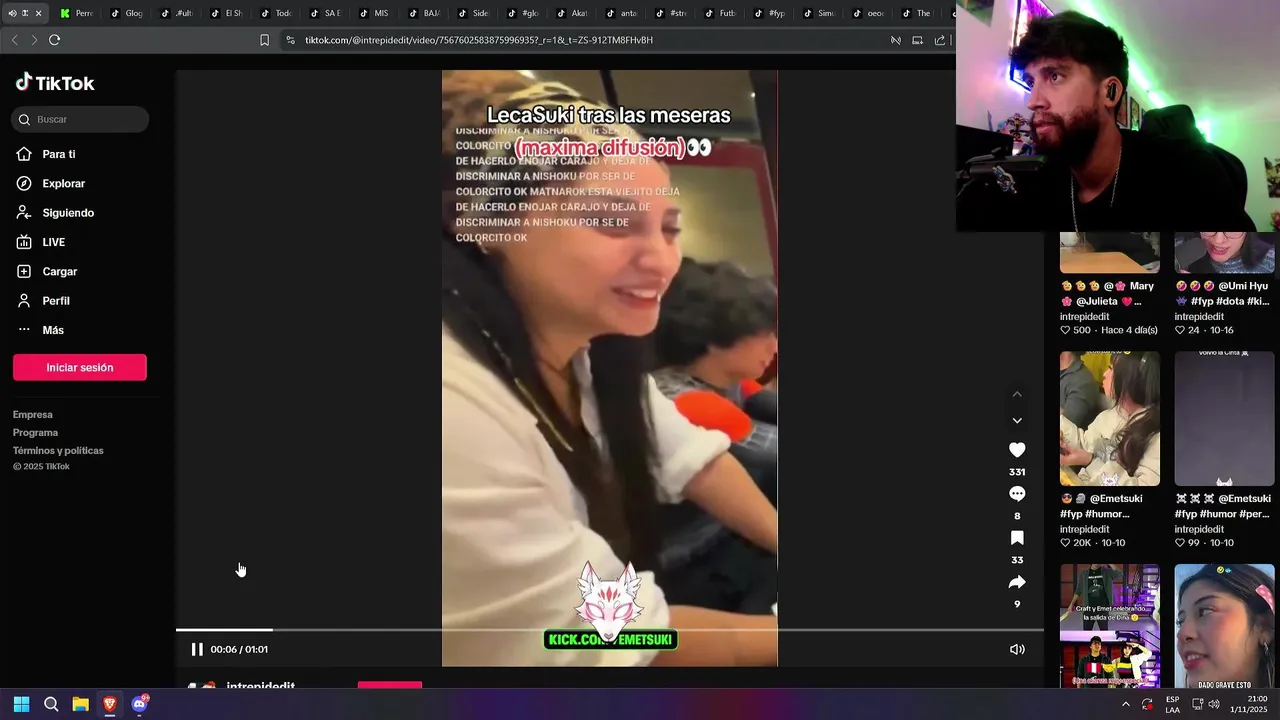
Task: Click the Iniciar sesión button
Action: click(x=80, y=367)
